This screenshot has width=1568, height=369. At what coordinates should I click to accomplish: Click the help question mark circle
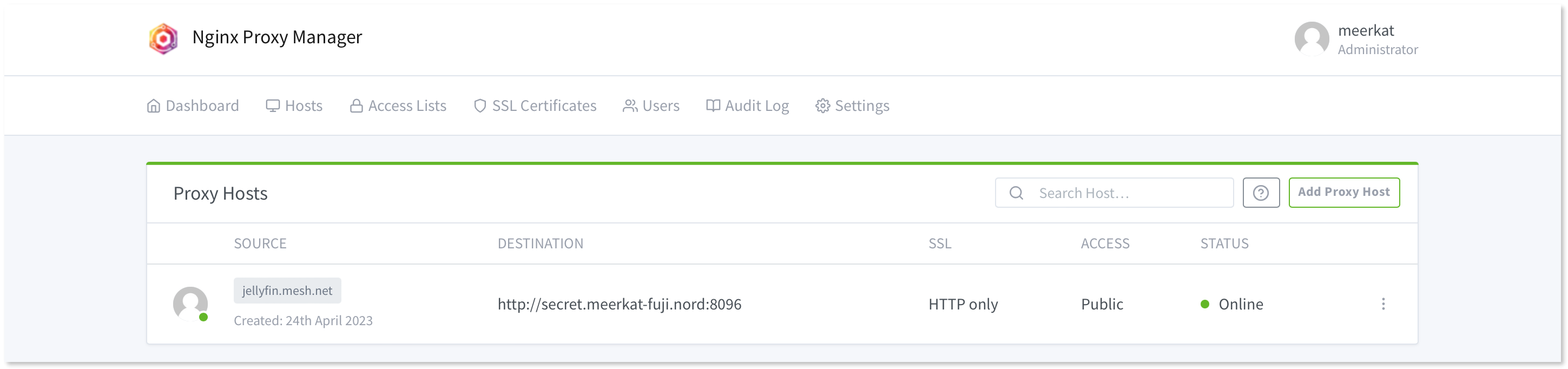tap(1261, 193)
